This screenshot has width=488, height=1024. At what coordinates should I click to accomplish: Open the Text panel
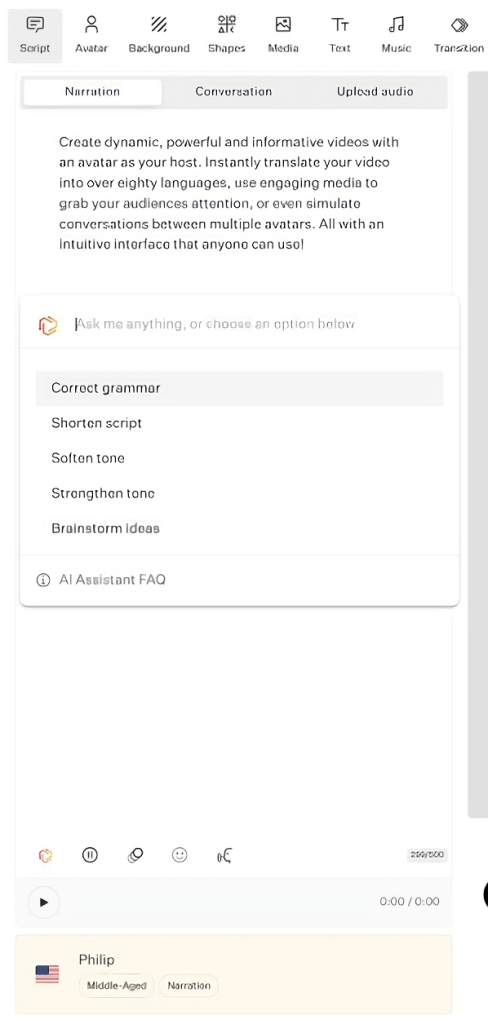[x=340, y=35]
